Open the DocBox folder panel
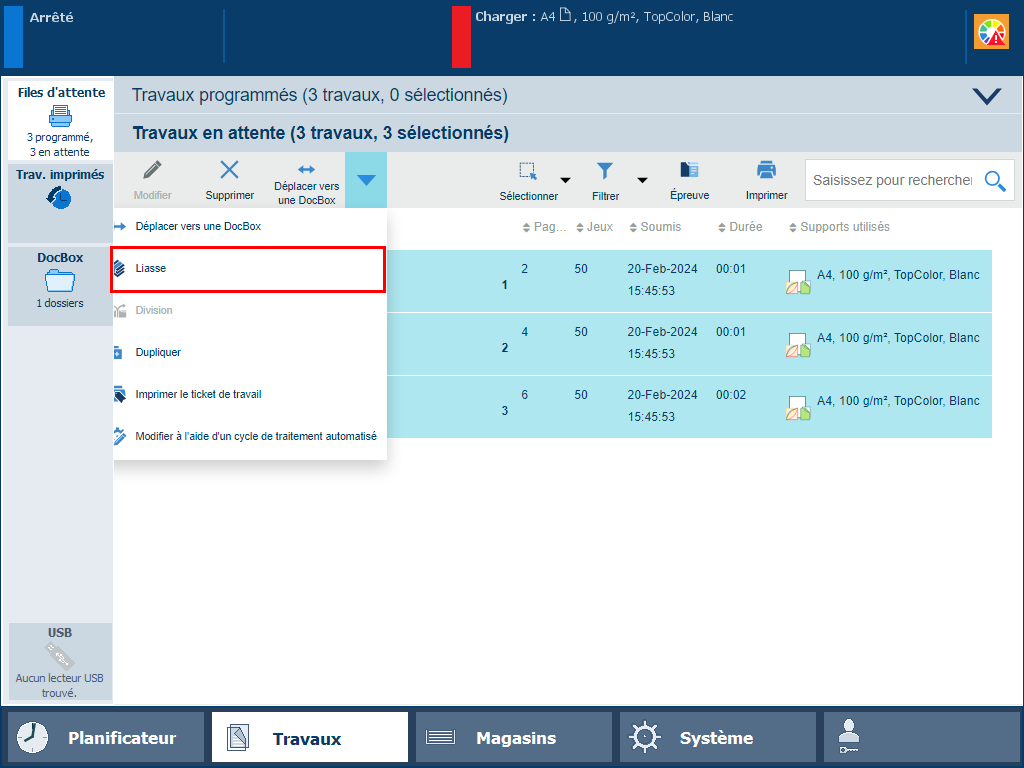This screenshot has width=1024, height=768. [x=60, y=285]
